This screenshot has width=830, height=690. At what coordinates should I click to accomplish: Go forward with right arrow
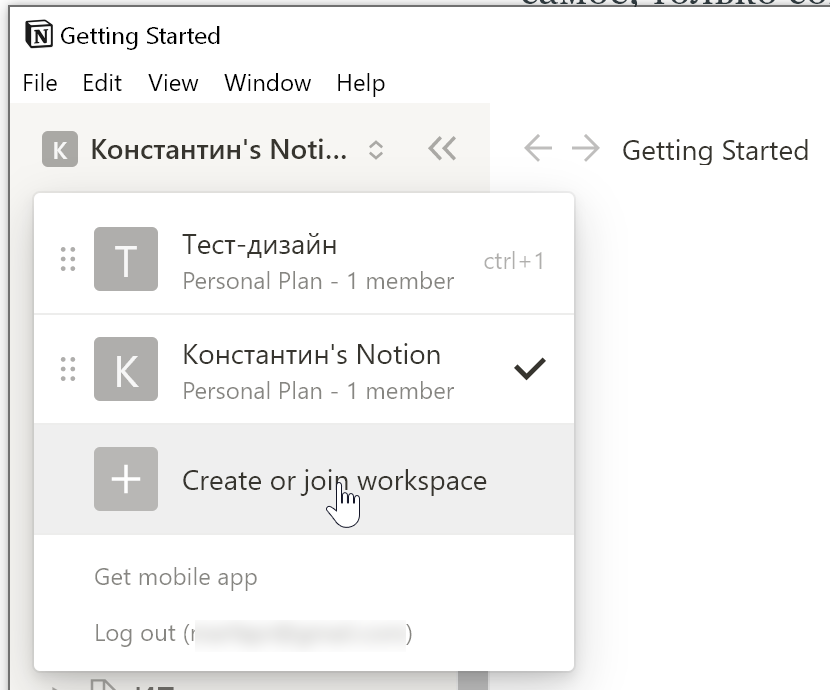click(585, 149)
